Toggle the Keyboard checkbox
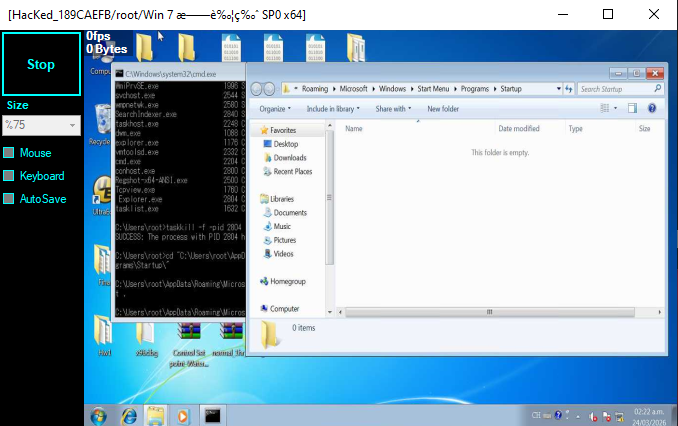The image size is (678, 426). click(9, 176)
